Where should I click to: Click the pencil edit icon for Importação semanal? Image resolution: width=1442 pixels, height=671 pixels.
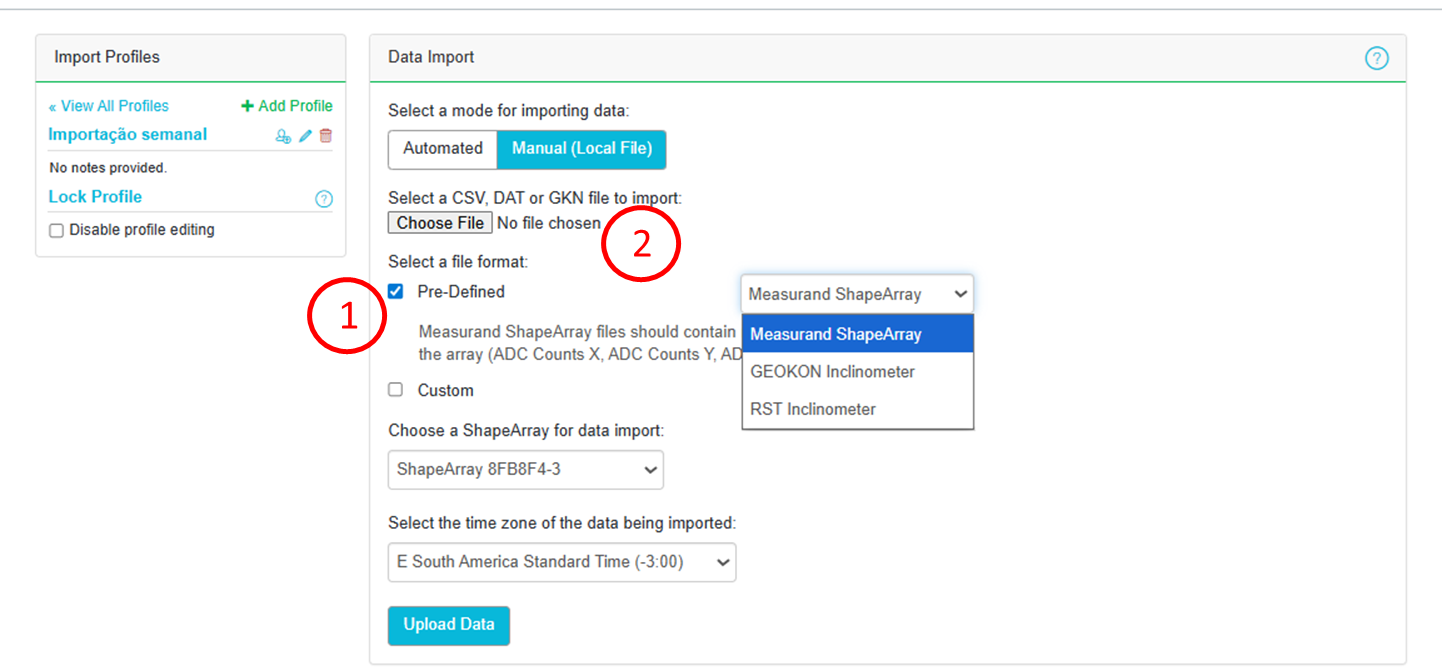pyautogui.click(x=306, y=136)
